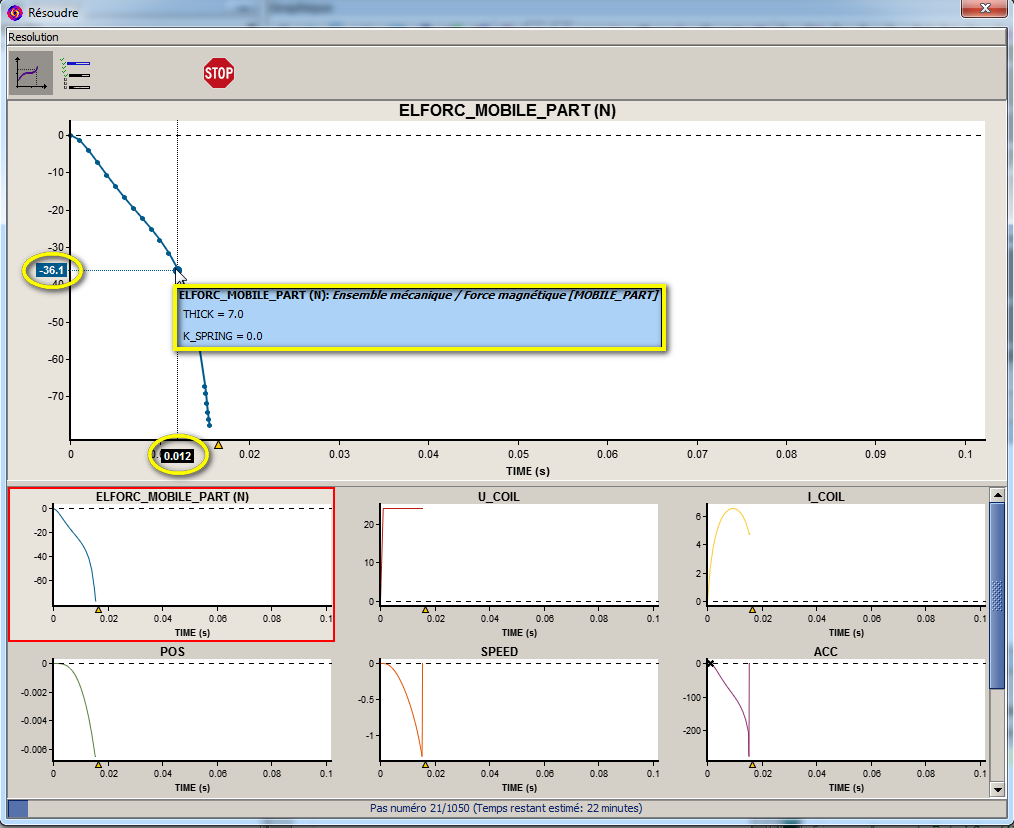The height and width of the screenshot is (828, 1014).
Task: Select the curve graph view icon
Action: tap(31, 74)
